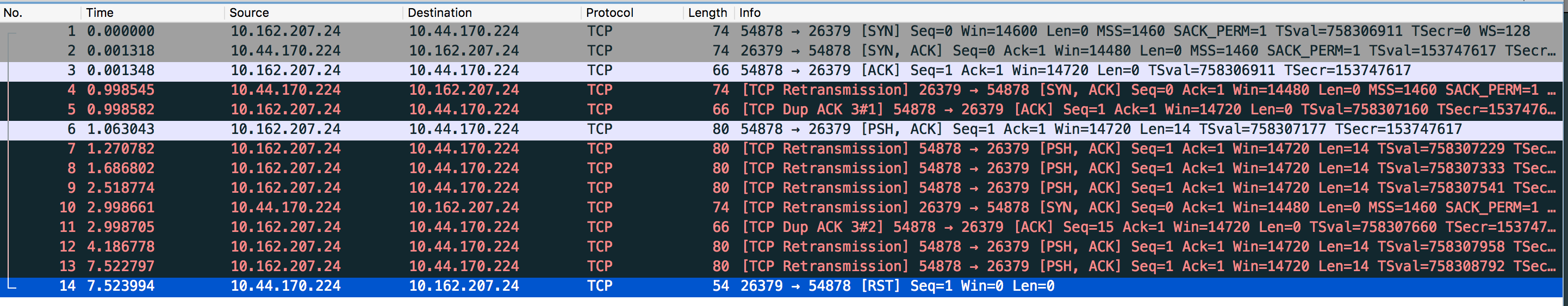This screenshot has height=306, width=1568.
Task: Select packet 14, the RST packet
Action: (784, 286)
